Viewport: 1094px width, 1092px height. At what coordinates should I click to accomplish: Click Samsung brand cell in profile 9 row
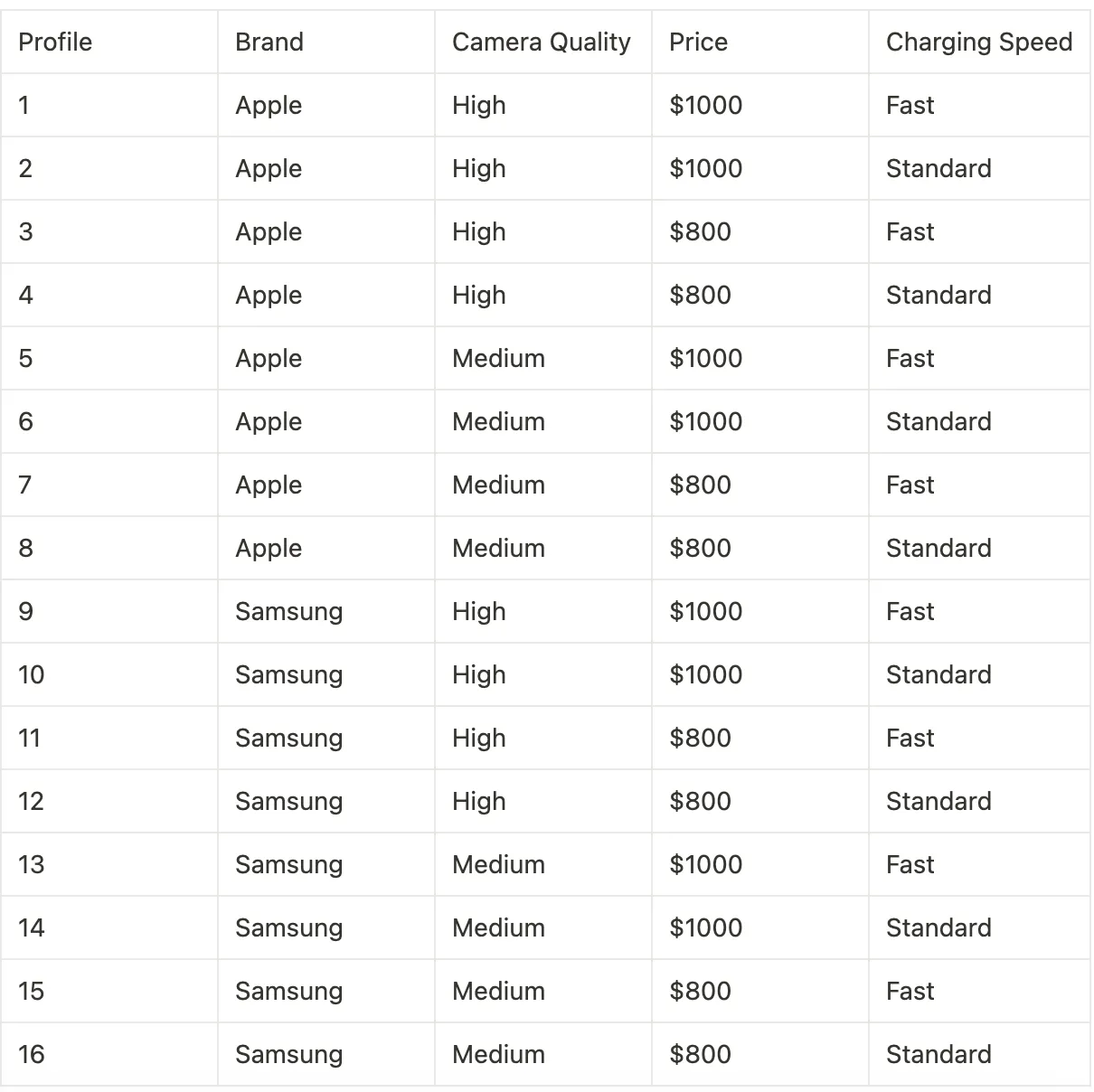(325, 611)
